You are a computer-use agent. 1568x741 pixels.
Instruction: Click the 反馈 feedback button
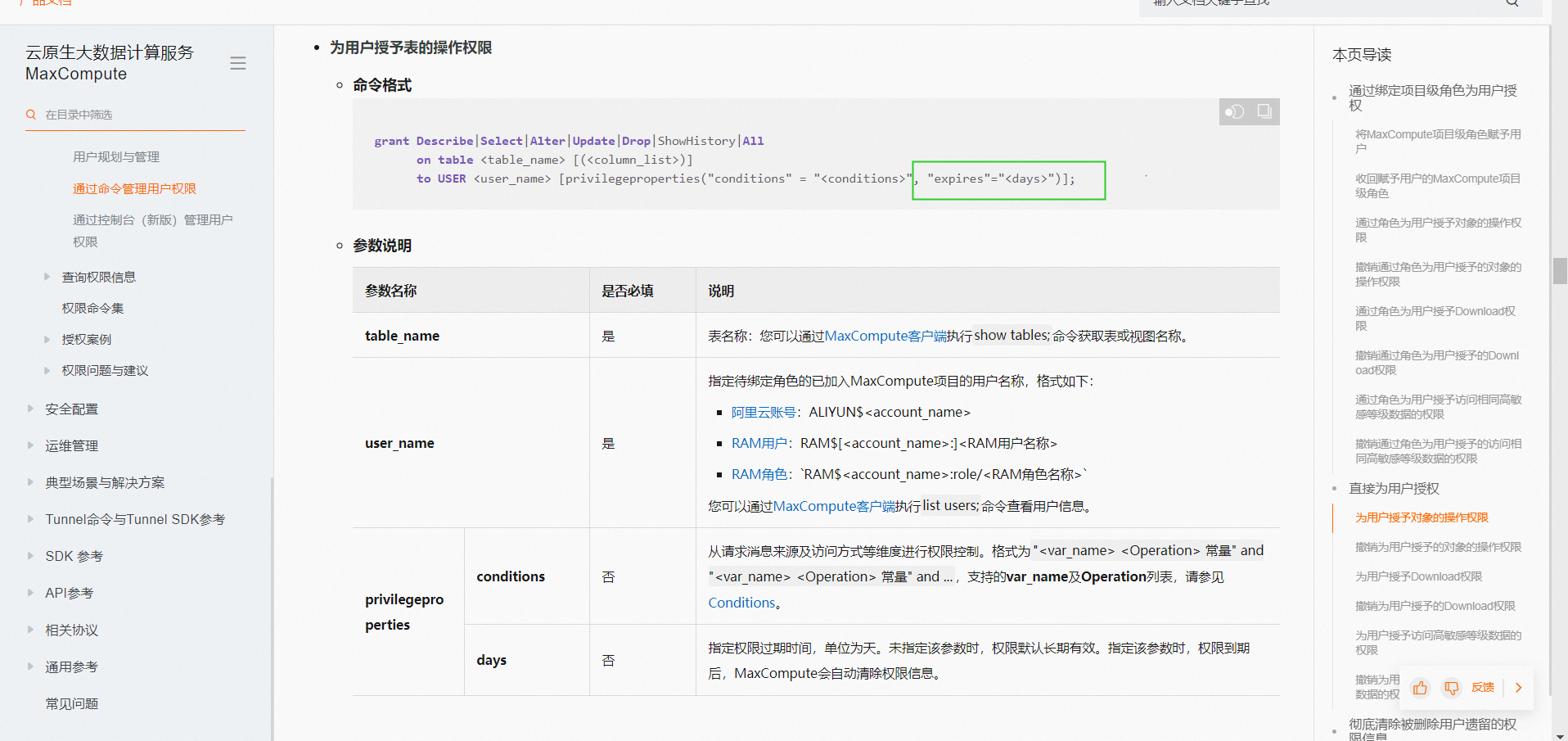(1482, 688)
